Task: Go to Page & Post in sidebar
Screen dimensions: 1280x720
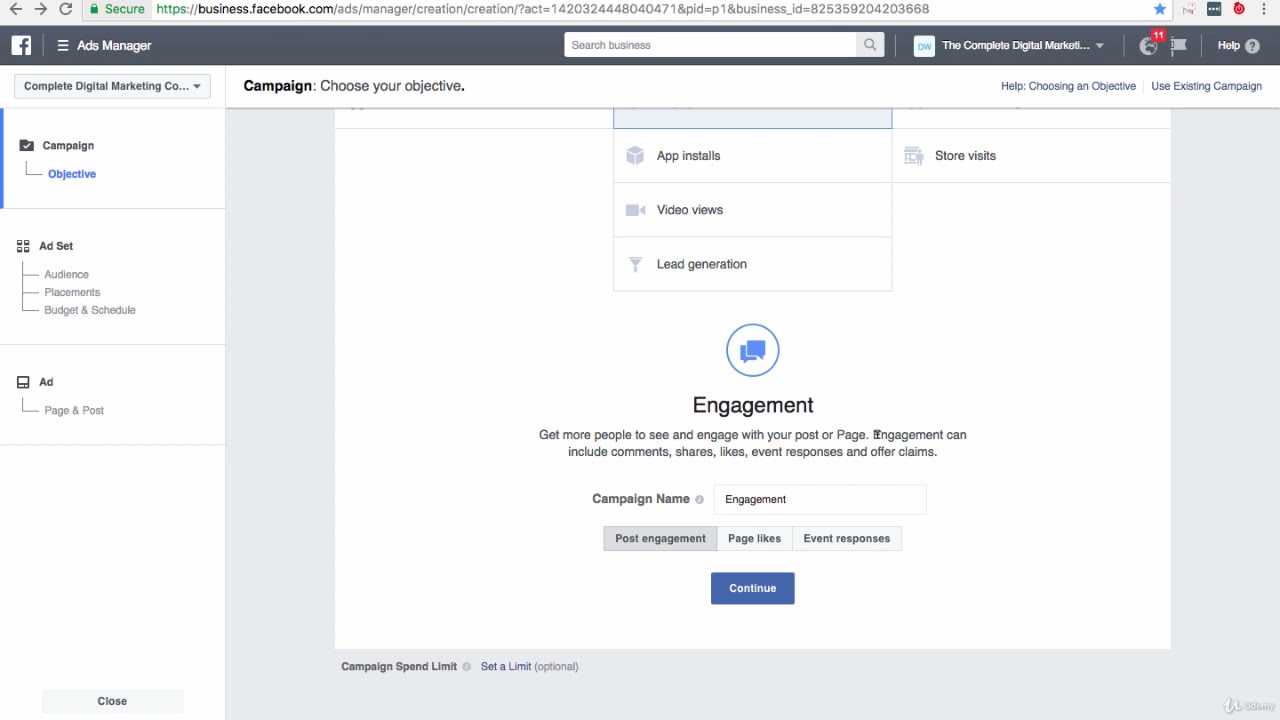Action: tap(74, 410)
